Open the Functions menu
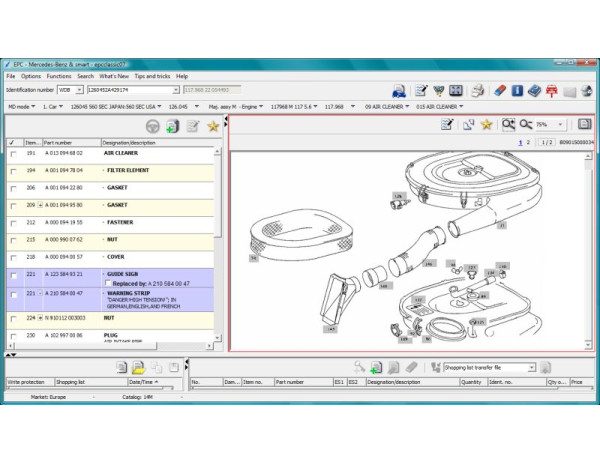The image size is (600, 463). [x=58, y=76]
